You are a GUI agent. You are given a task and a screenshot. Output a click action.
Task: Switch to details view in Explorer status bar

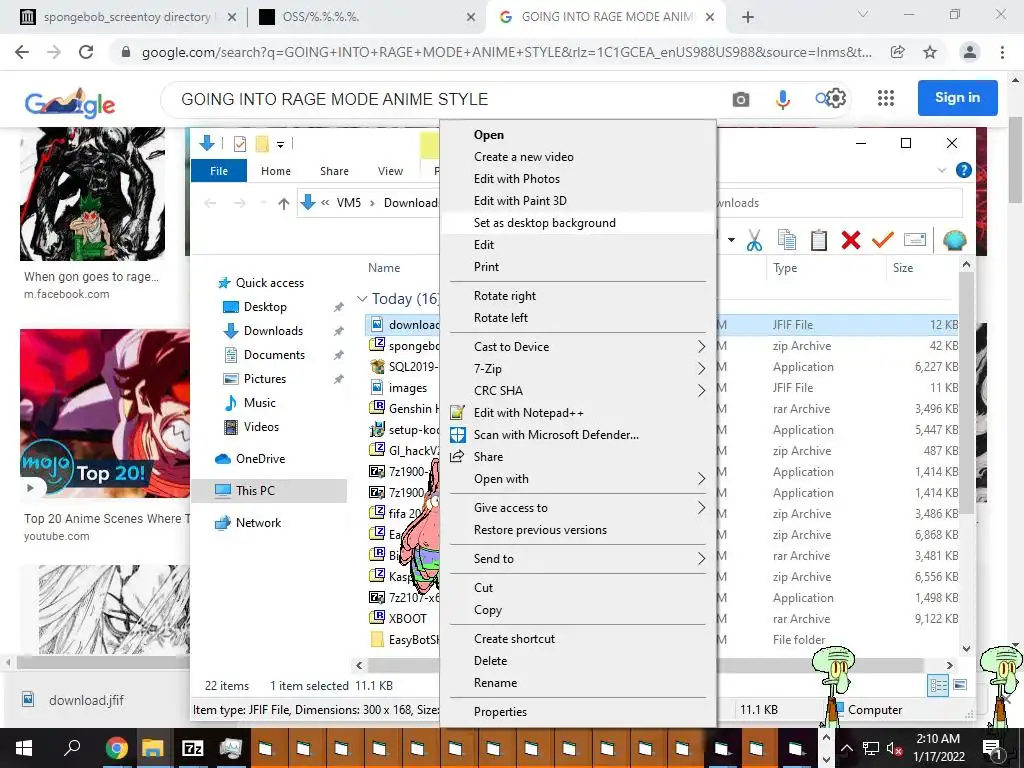click(x=938, y=685)
